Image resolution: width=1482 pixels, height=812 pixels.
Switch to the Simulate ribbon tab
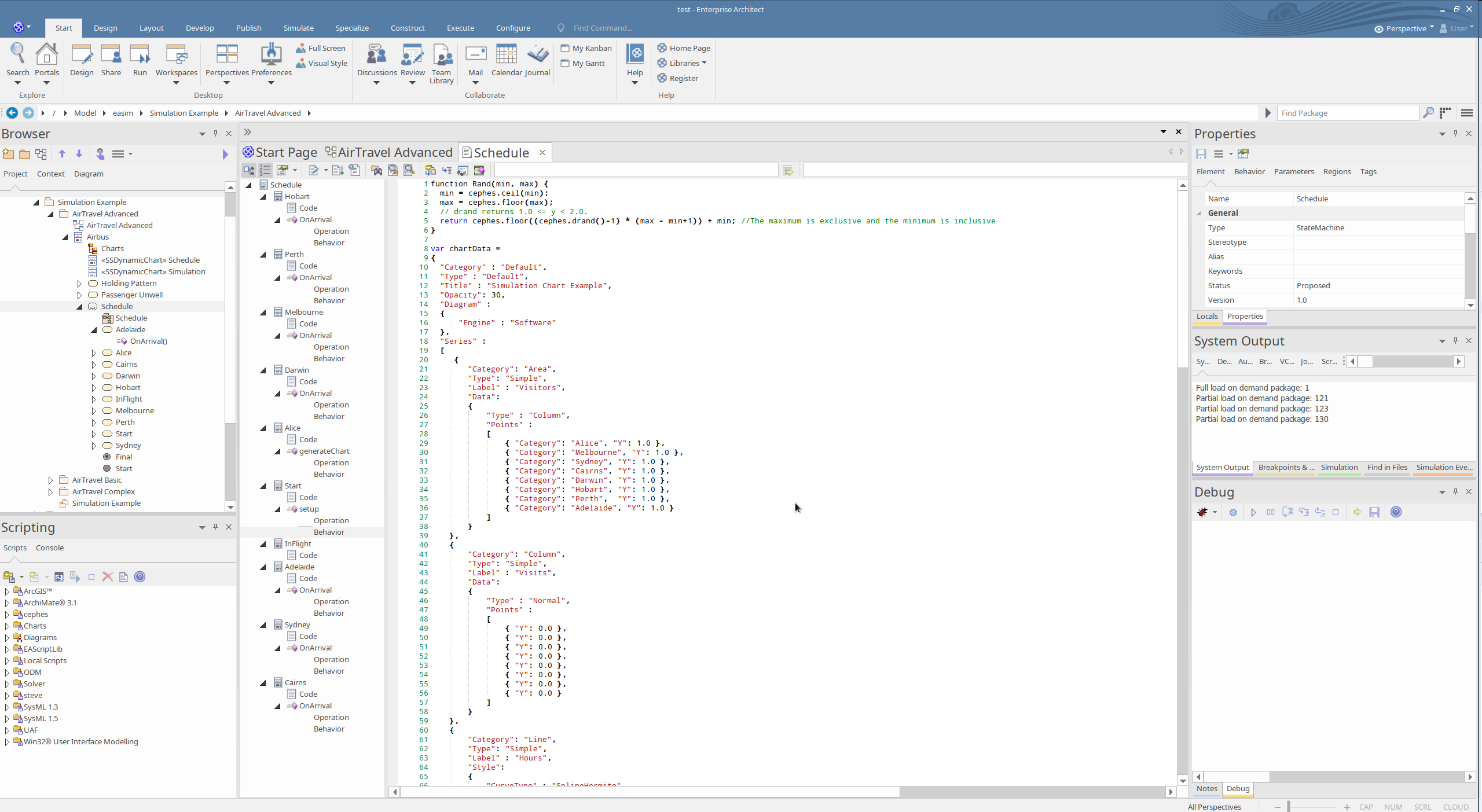tap(298, 28)
